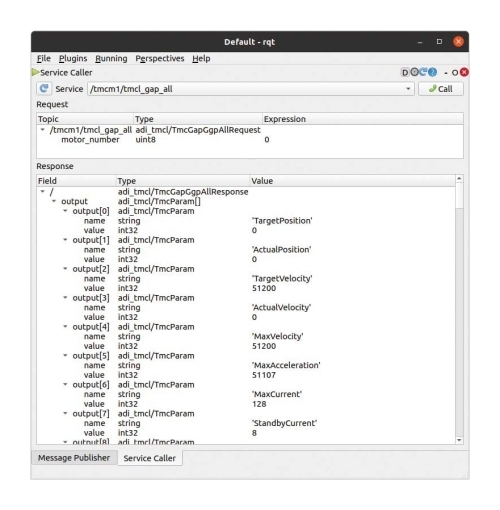Click the D dock toggle icon
Screen dimensions: 500x510
[405, 72]
